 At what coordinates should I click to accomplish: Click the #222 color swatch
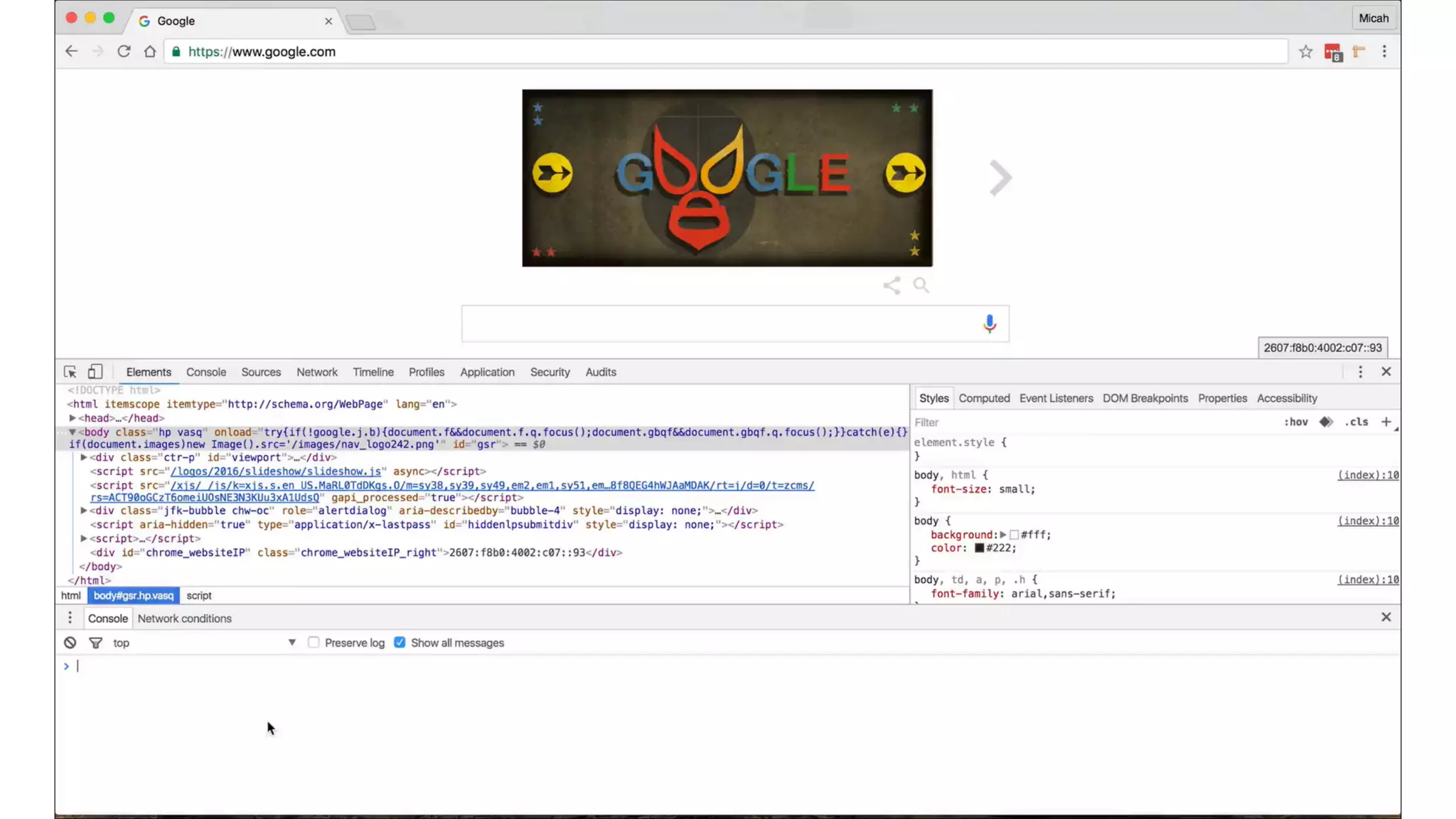[x=979, y=548]
